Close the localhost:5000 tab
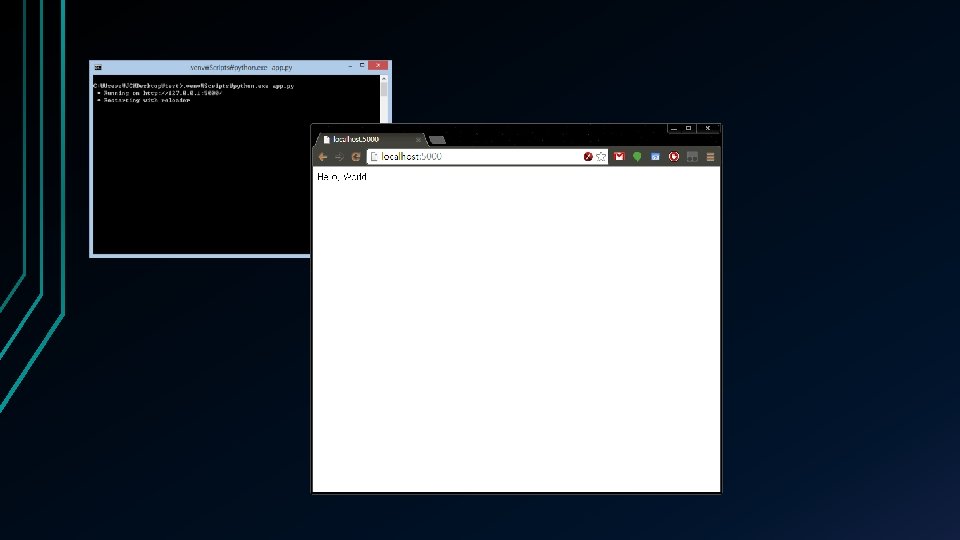 pos(418,140)
